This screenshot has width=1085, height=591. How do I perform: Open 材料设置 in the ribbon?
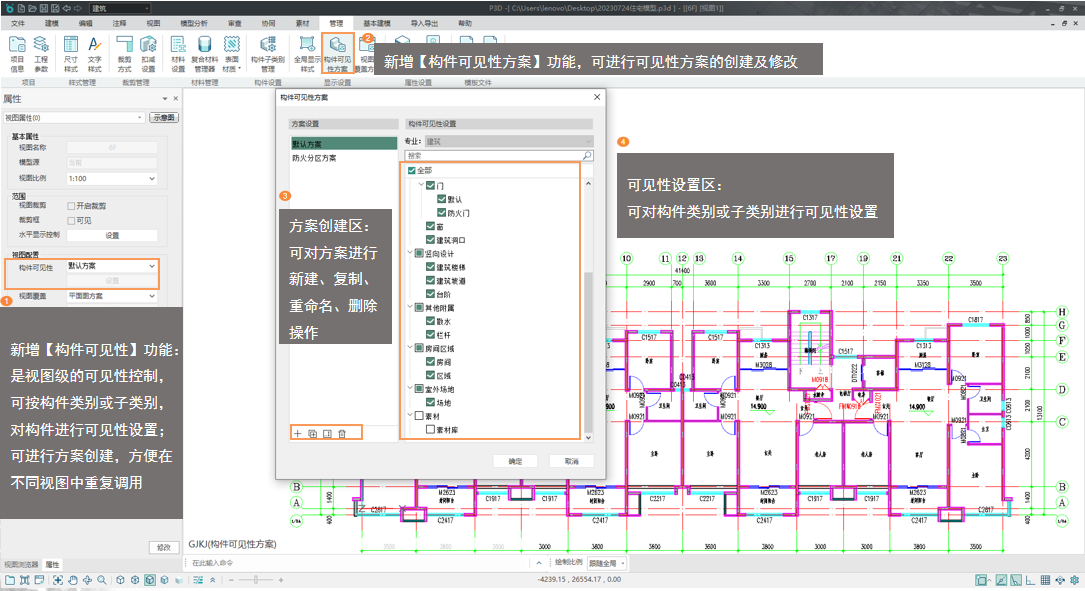177,54
